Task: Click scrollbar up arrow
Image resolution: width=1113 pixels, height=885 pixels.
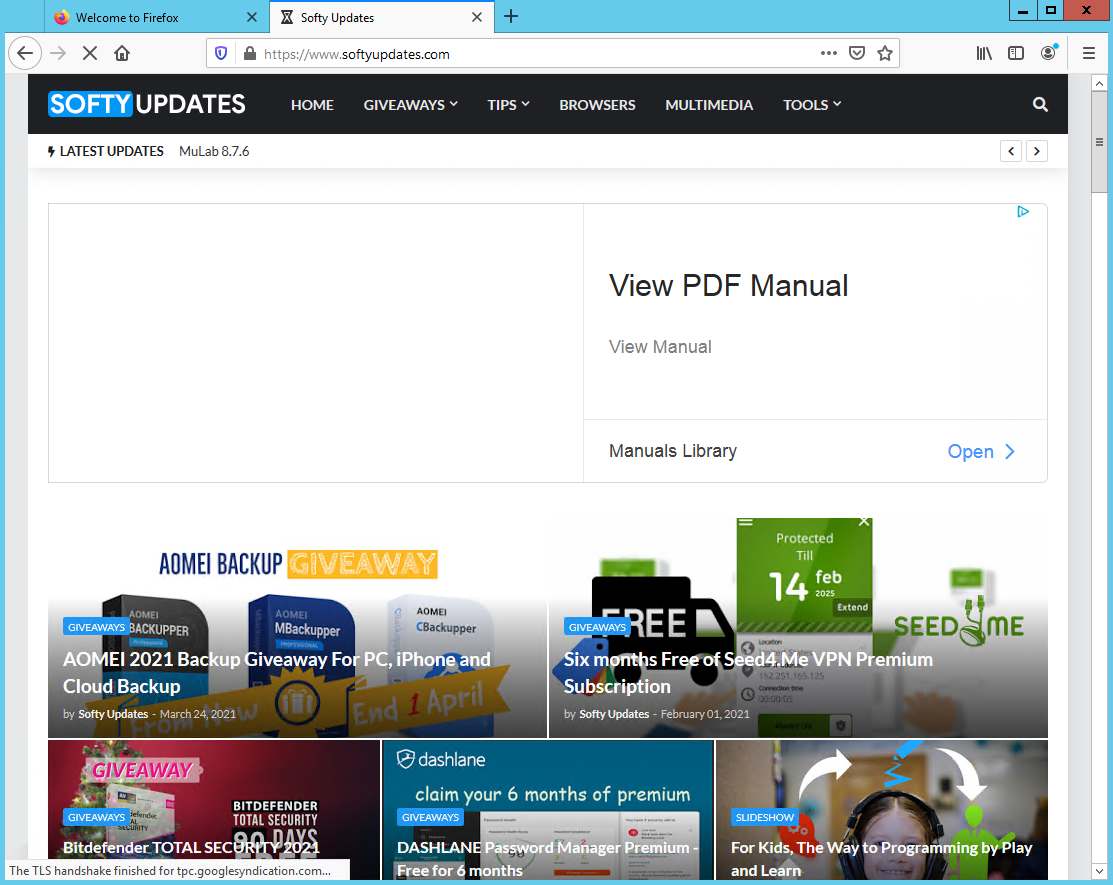Action: (1099, 84)
